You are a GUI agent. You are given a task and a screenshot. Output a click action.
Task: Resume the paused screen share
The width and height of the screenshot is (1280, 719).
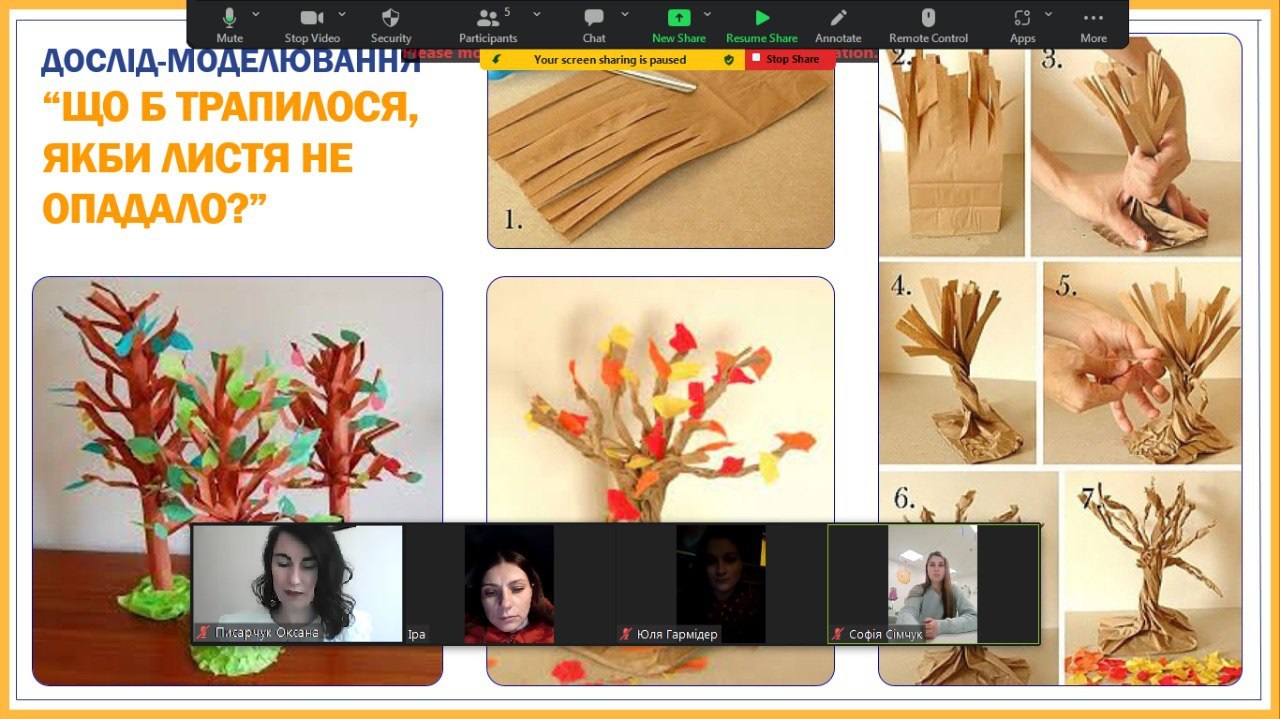[761, 24]
